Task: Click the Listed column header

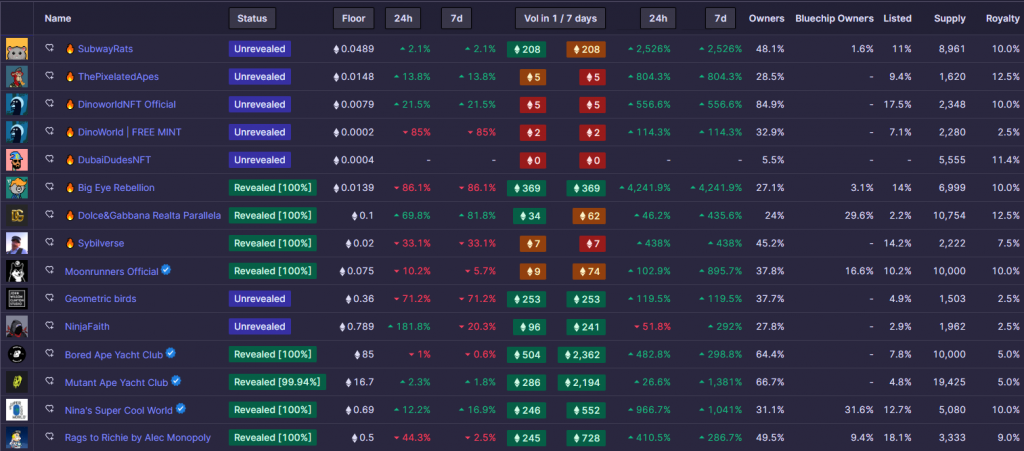Action: click(897, 18)
